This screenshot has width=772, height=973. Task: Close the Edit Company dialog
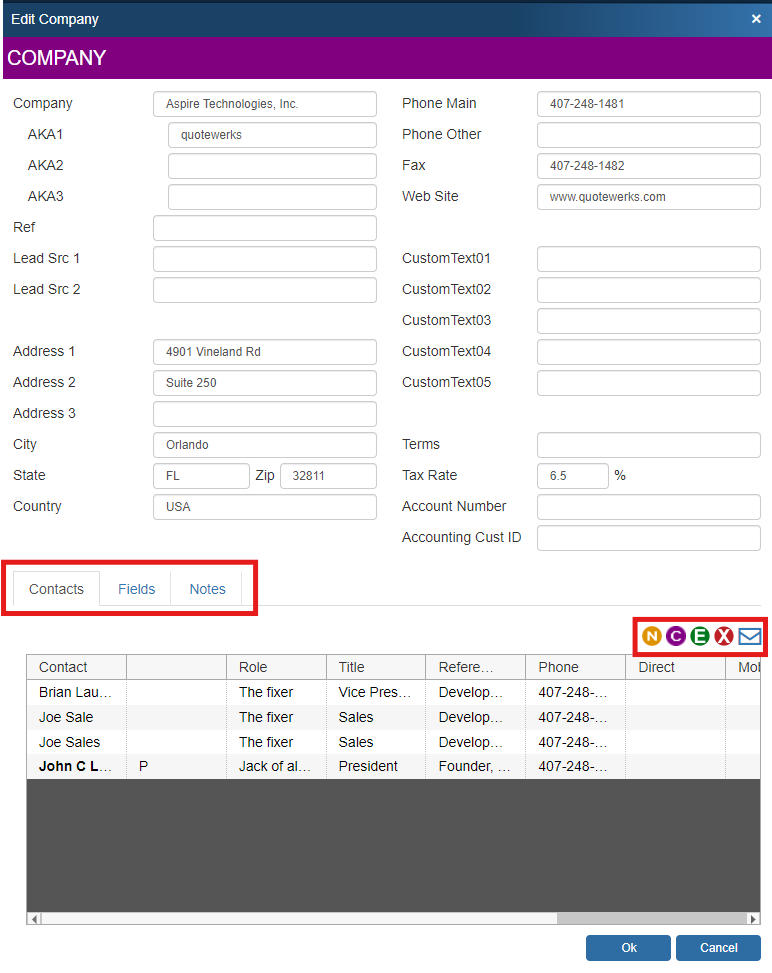click(x=756, y=19)
